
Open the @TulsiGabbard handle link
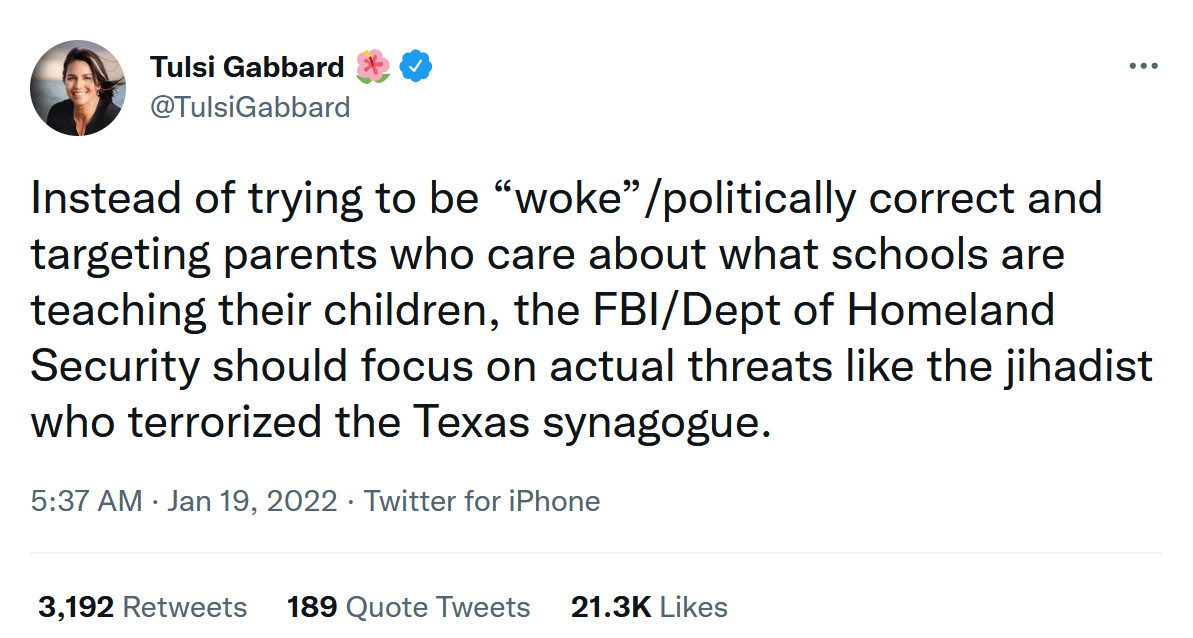click(x=249, y=107)
